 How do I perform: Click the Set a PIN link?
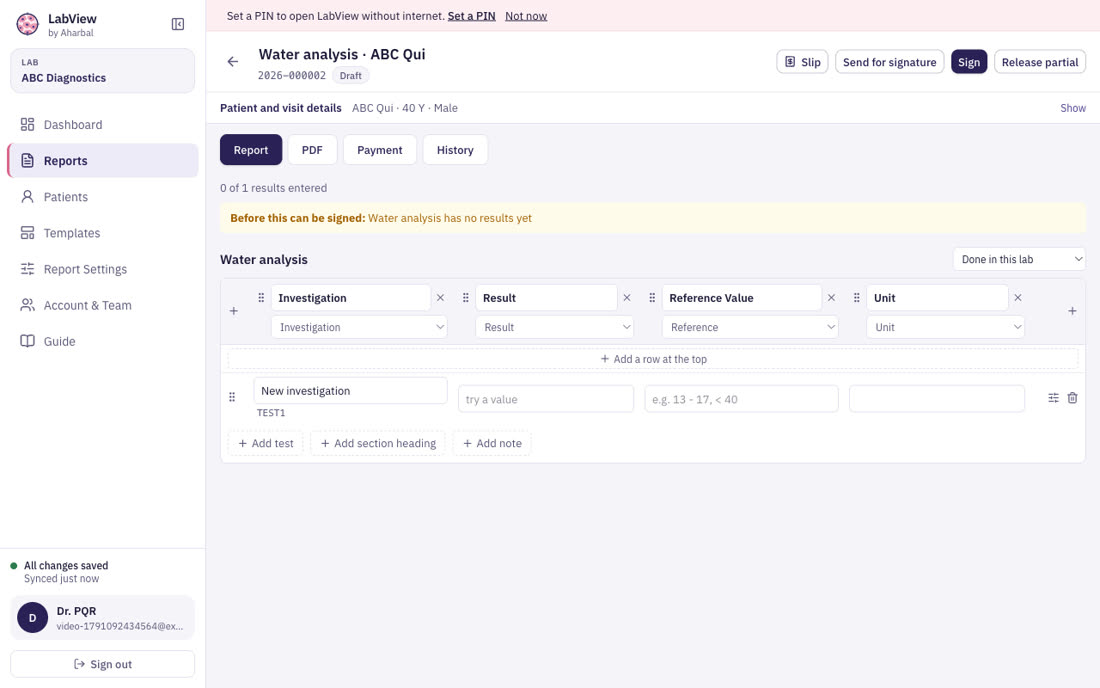[471, 16]
